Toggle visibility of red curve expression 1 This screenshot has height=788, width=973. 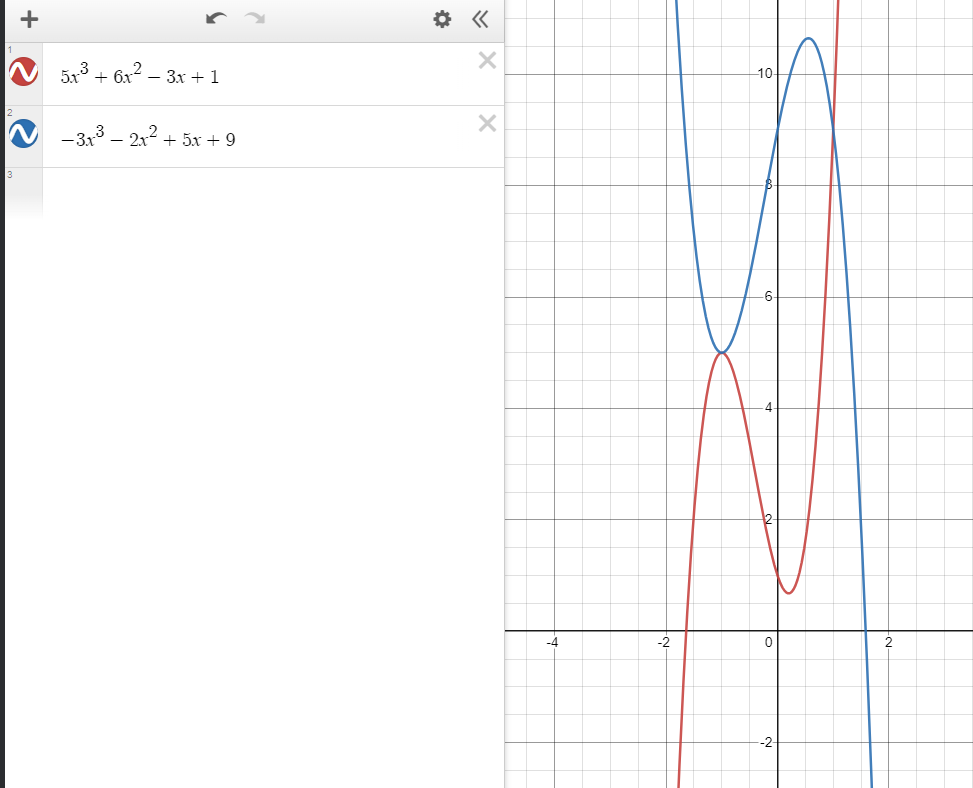click(x=24, y=72)
